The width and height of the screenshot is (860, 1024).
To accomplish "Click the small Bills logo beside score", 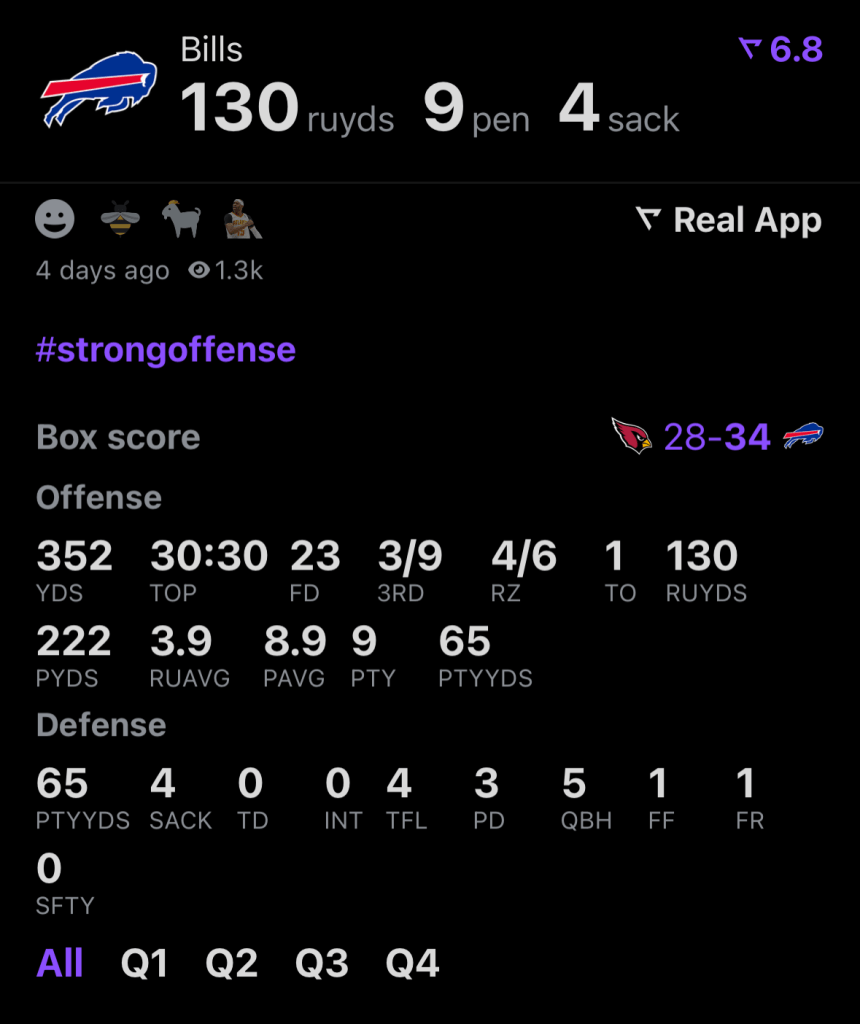I will pyautogui.click(x=803, y=437).
